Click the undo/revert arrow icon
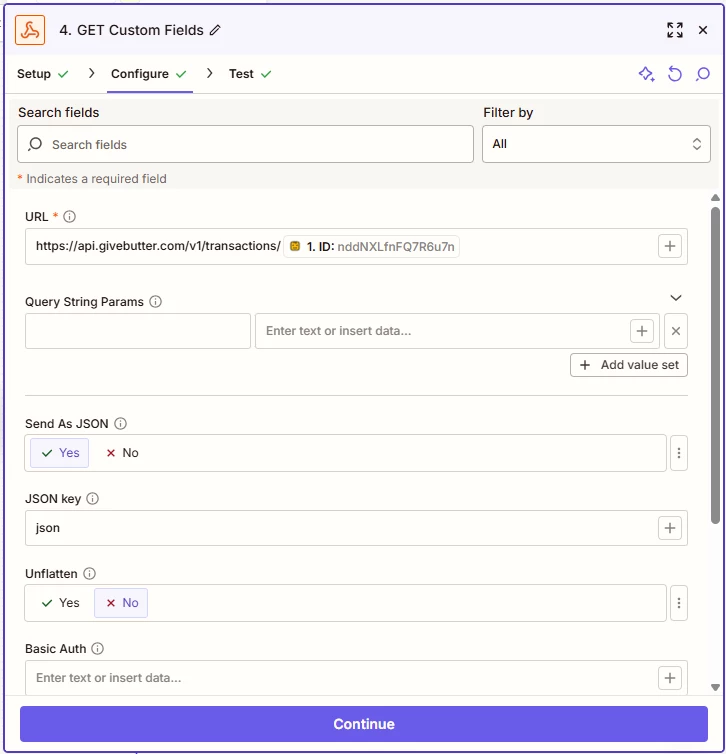The height and width of the screenshot is (754, 726). click(675, 74)
